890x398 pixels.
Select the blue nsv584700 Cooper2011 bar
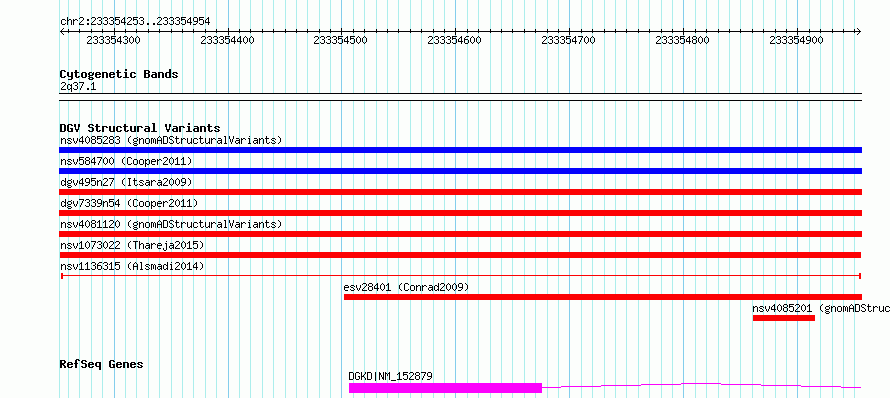[460, 171]
